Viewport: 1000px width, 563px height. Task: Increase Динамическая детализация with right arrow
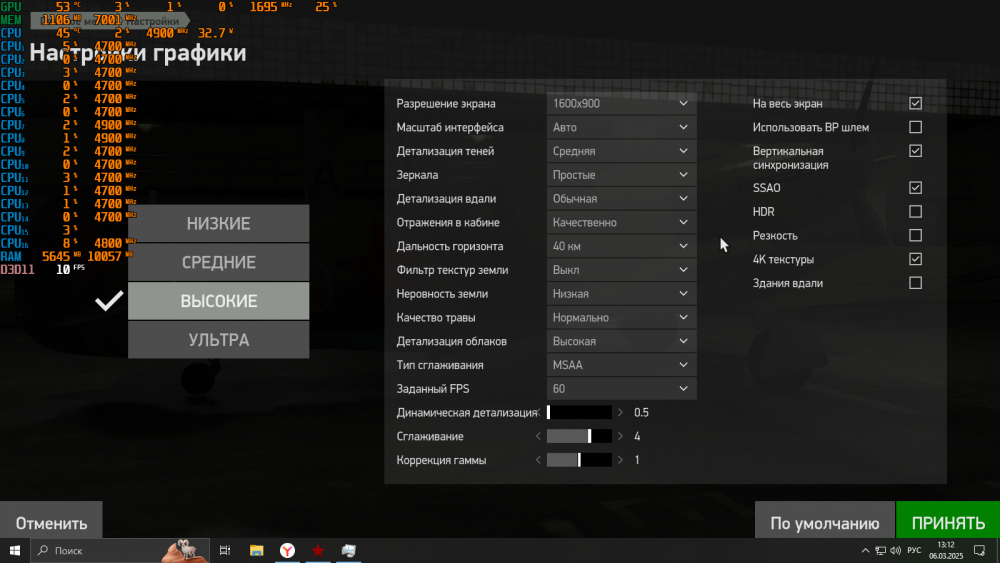point(620,413)
